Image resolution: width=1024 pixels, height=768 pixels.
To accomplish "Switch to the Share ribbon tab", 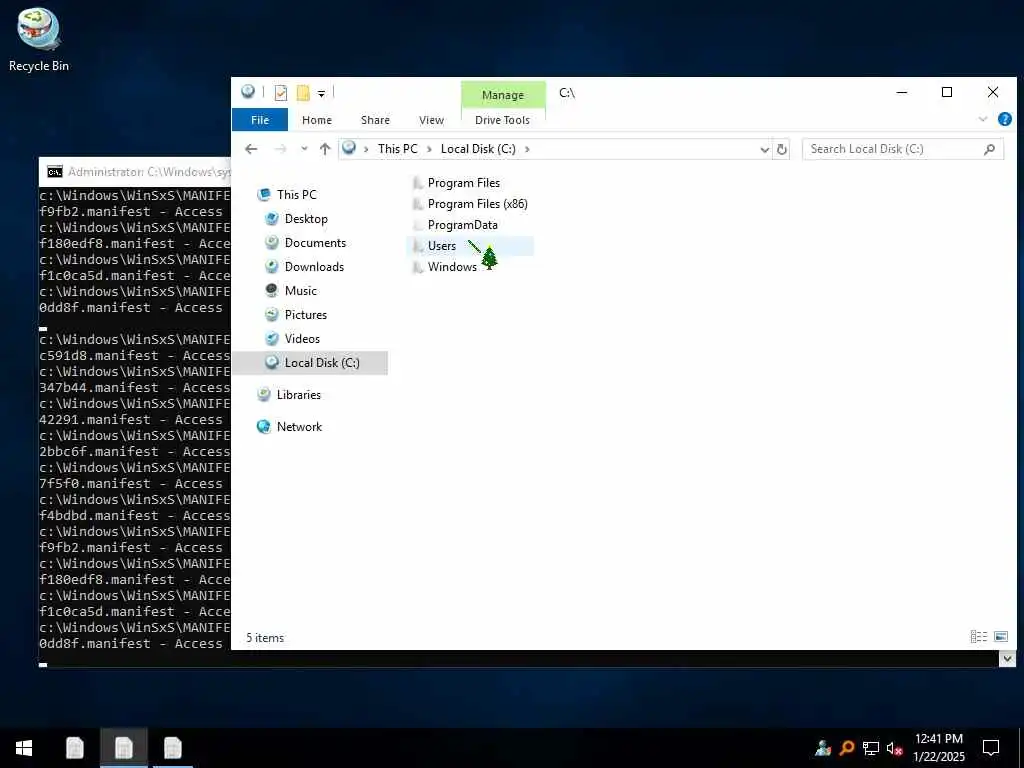I will coord(376,120).
